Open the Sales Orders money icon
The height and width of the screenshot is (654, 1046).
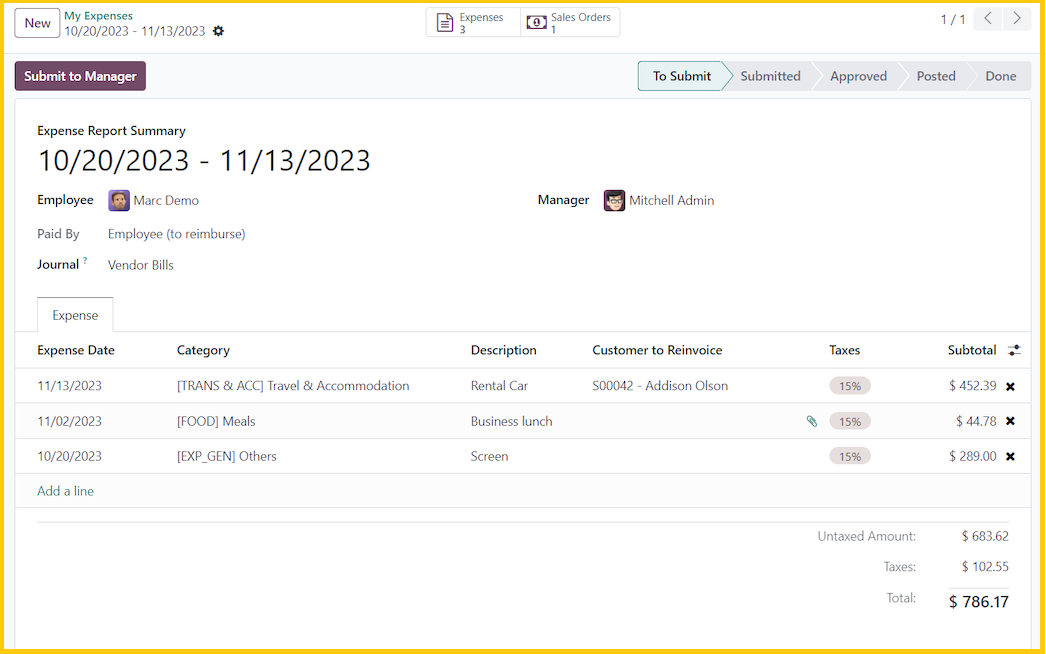536,23
